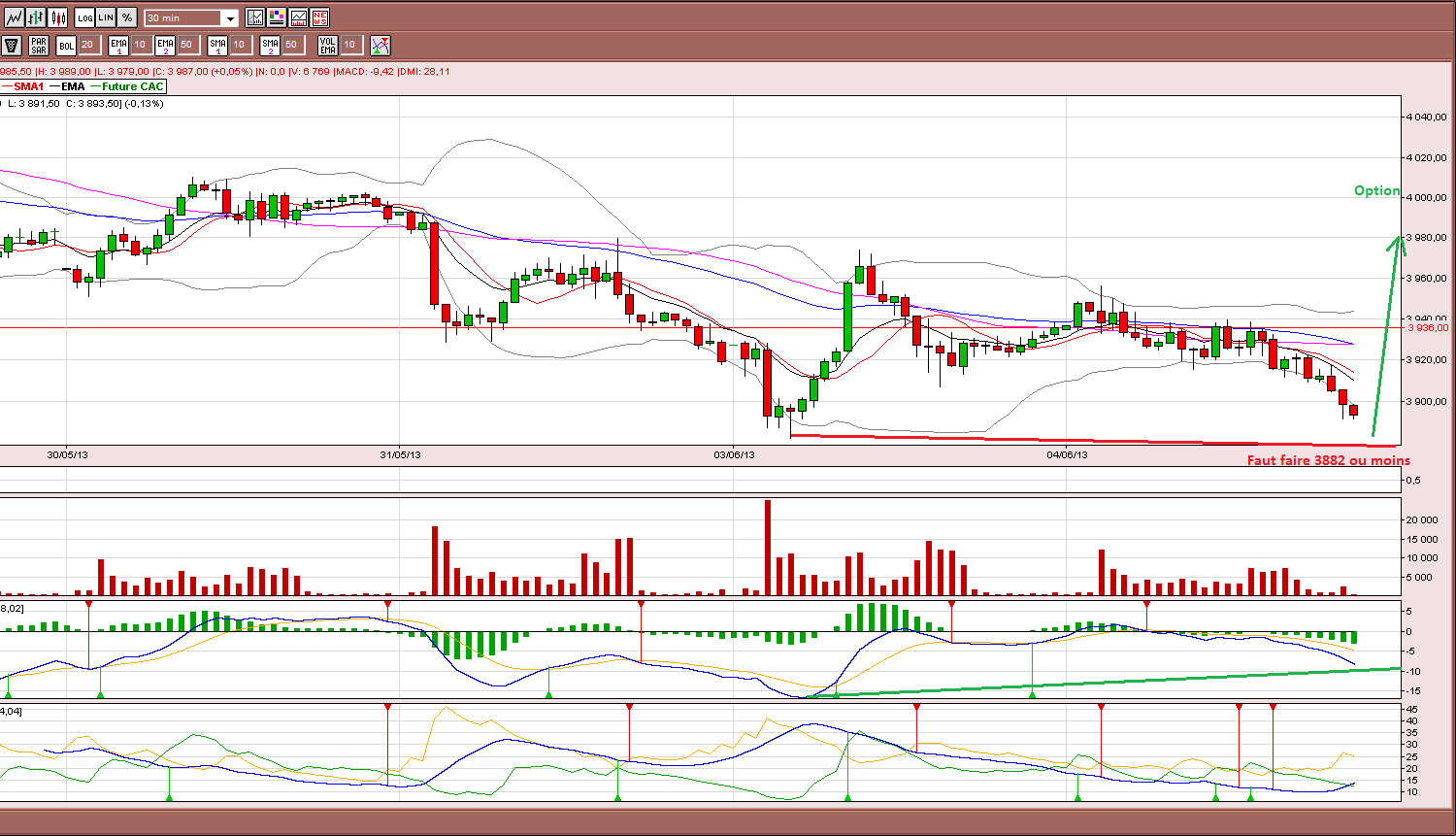The height and width of the screenshot is (836, 1456).
Task: Enable the LIN price scale
Action: pos(106,17)
